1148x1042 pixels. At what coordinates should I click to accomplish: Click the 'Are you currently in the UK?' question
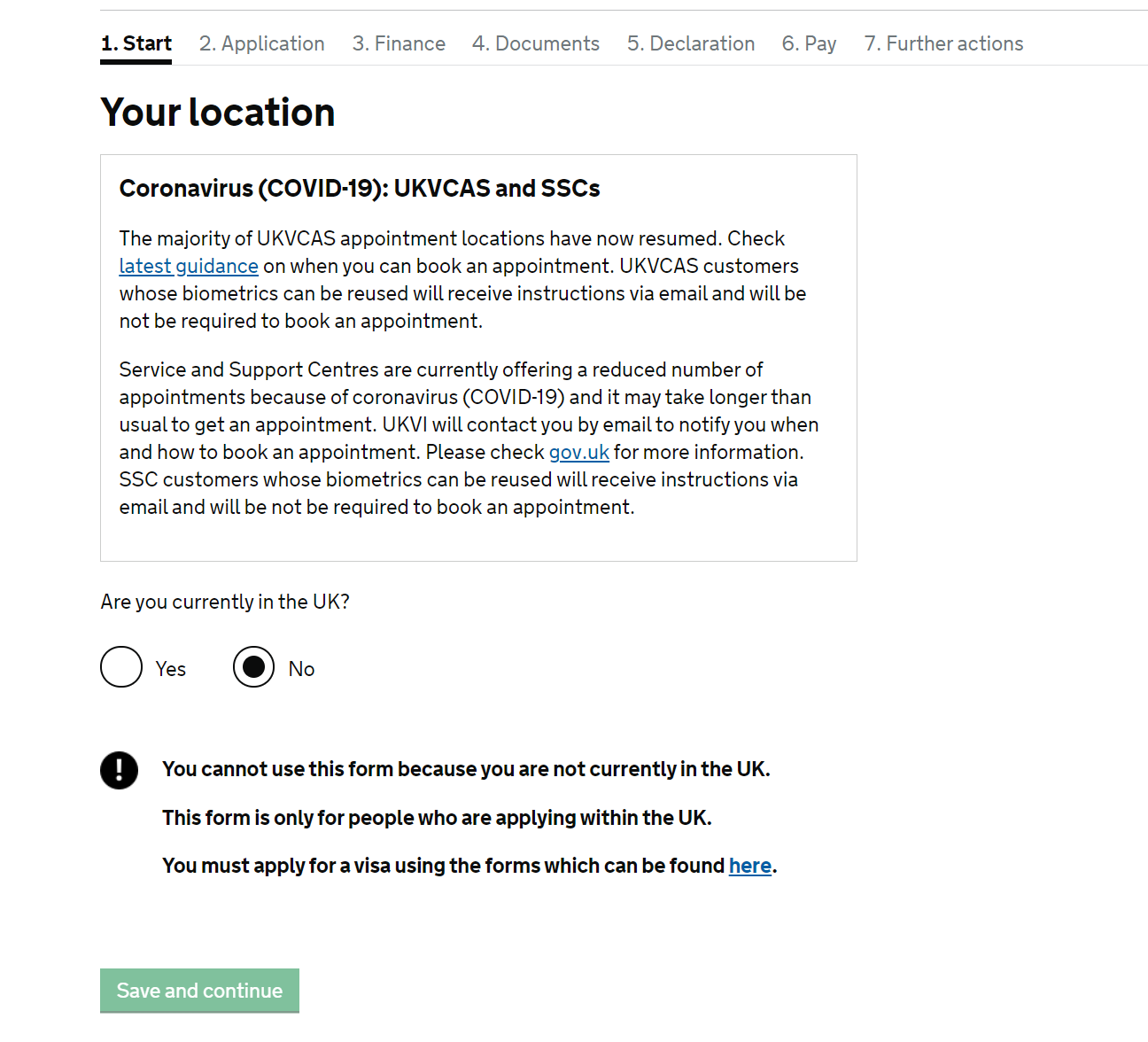(225, 602)
